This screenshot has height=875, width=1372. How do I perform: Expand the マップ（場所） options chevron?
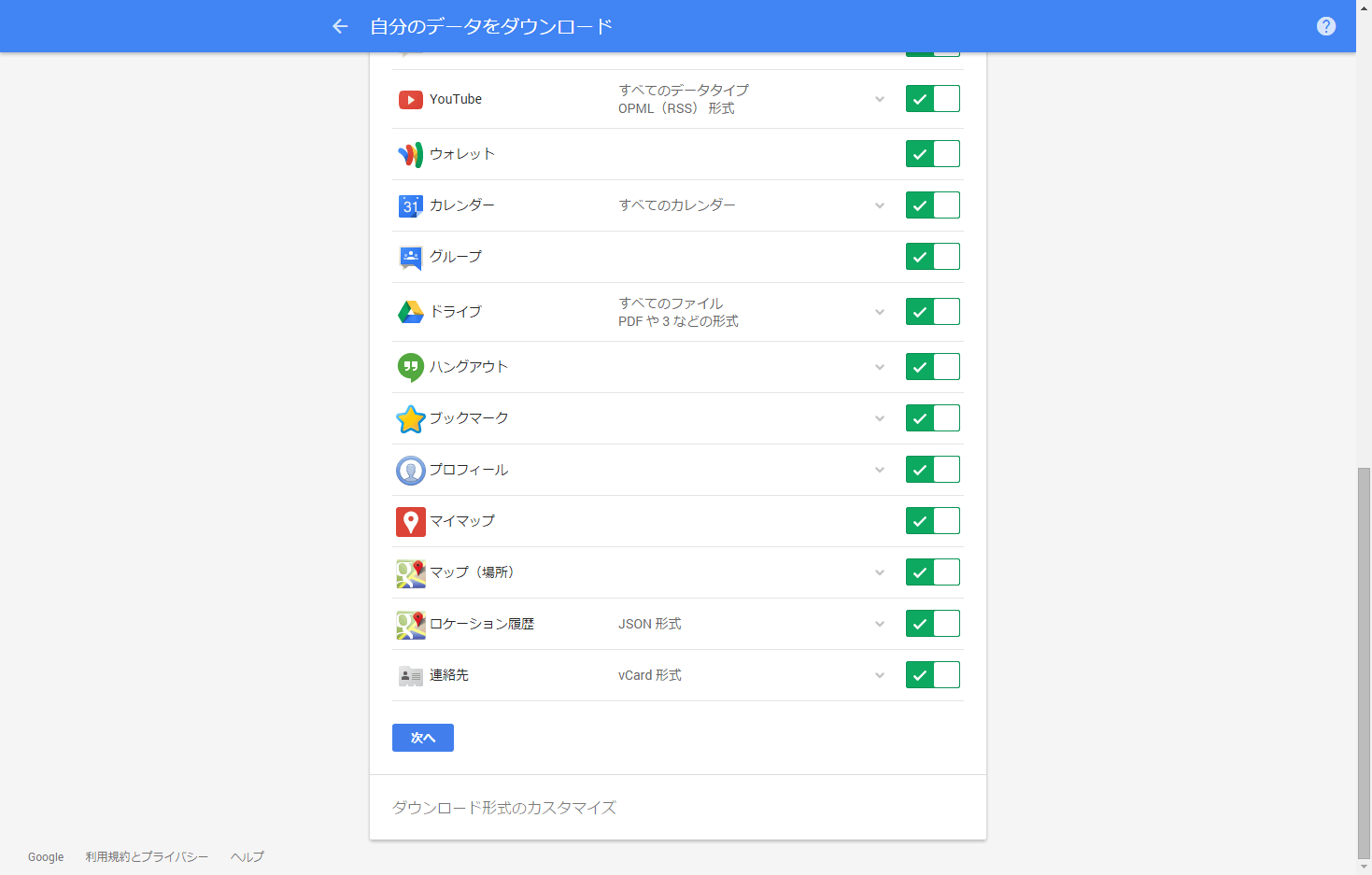[880, 572]
